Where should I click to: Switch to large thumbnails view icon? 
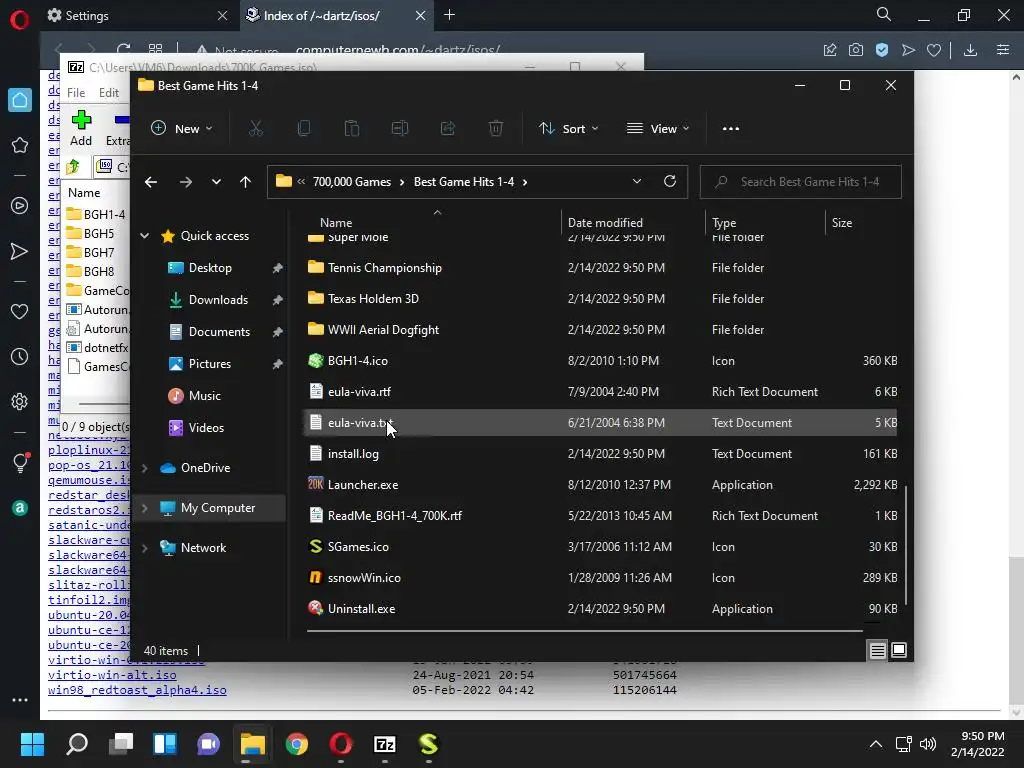click(x=899, y=650)
